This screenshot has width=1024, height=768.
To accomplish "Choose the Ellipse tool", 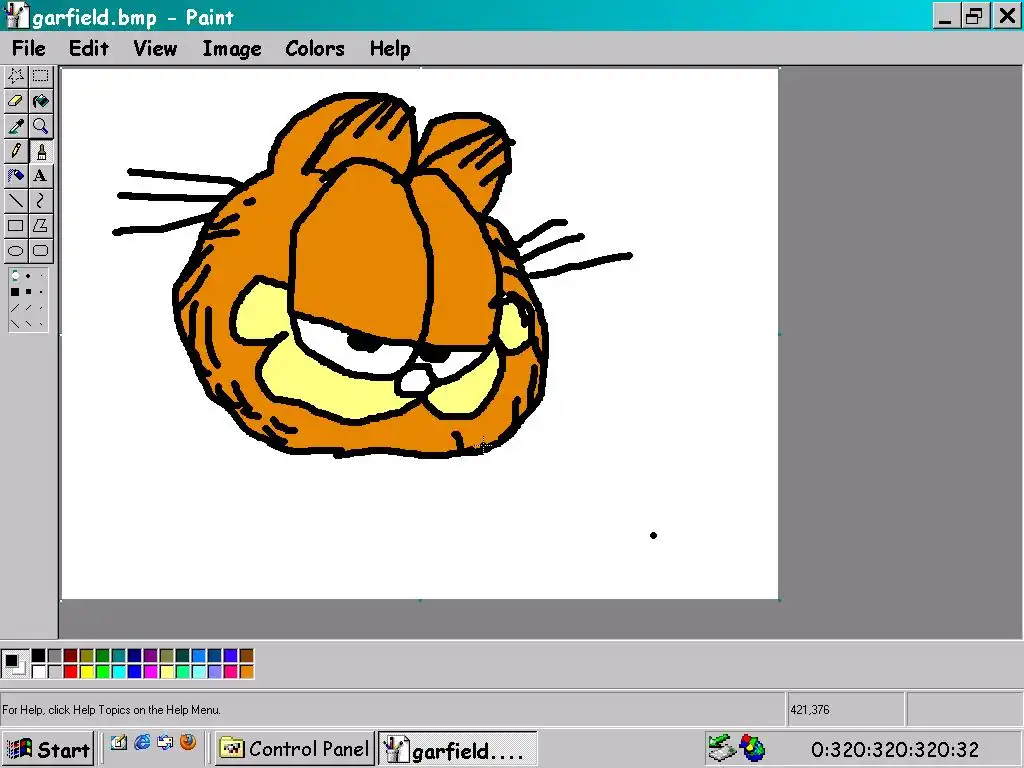I will pos(16,251).
